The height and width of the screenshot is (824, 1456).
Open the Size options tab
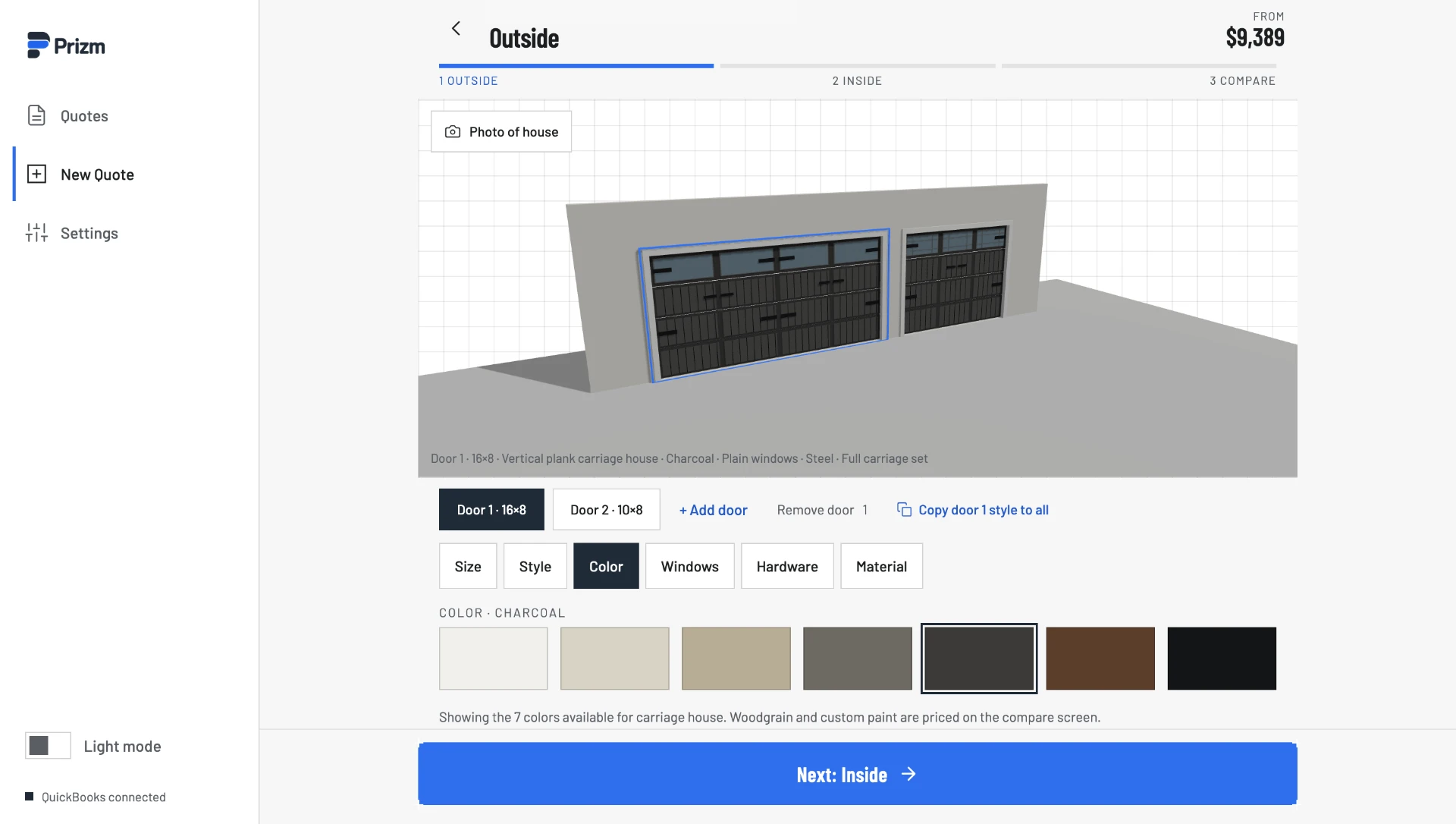click(468, 566)
